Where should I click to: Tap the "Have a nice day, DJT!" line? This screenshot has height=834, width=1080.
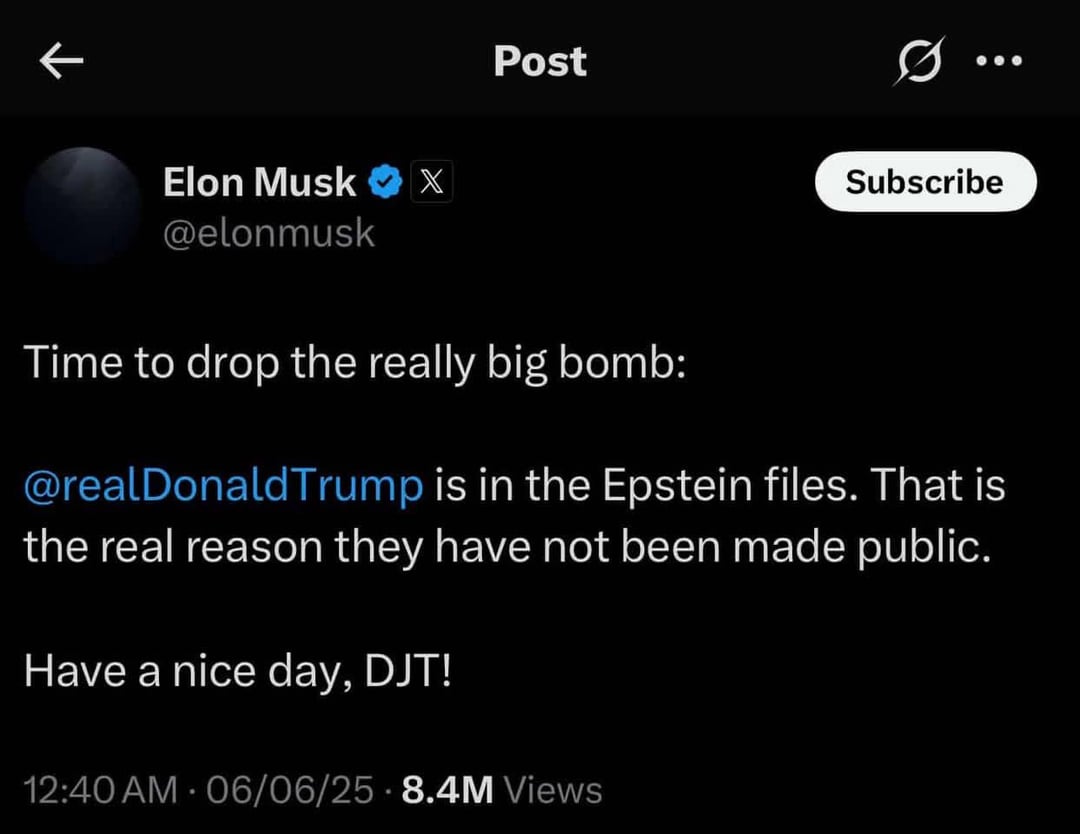pyautogui.click(x=238, y=669)
